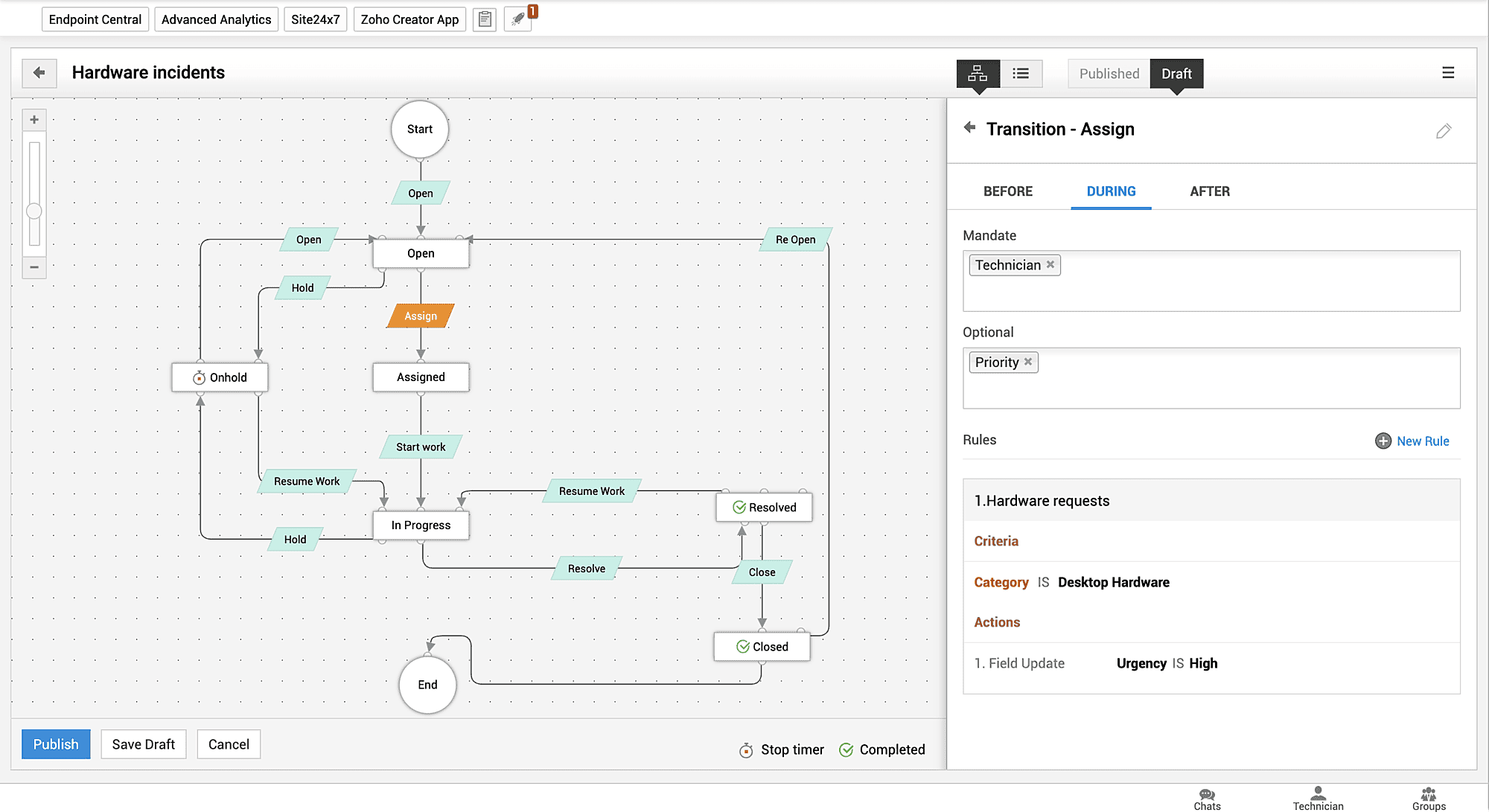The width and height of the screenshot is (1489, 812).
Task: Publish the Hardware incidents workflow
Action: [x=55, y=744]
